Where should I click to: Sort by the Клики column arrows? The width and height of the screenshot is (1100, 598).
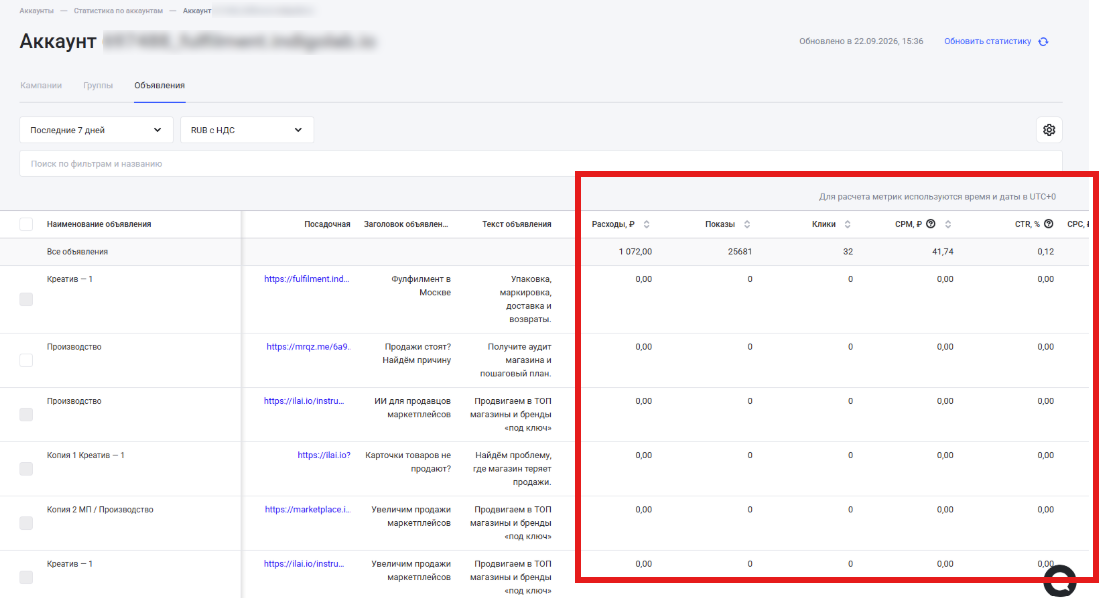(847, 225)
